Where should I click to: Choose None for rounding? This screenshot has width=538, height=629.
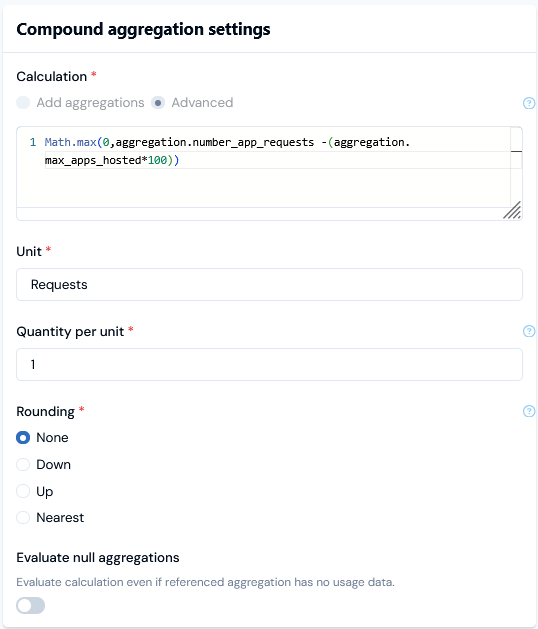[x=23, y=437]
